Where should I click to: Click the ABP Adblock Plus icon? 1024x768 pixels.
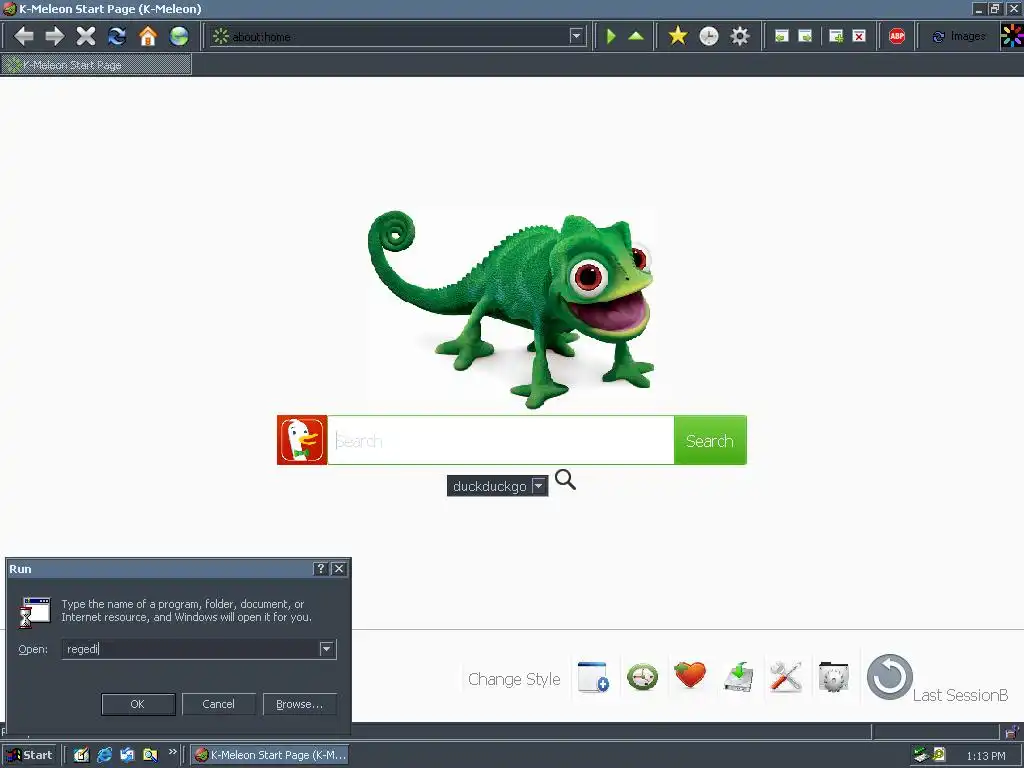click(897, 36)
